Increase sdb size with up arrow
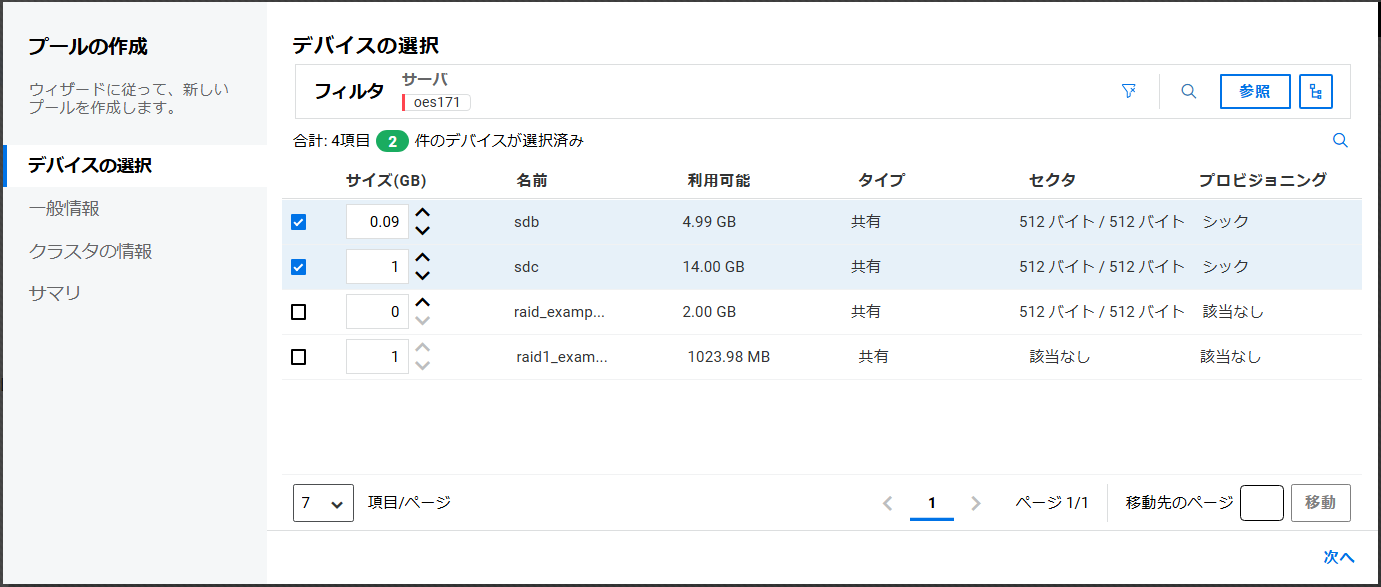This screenshot has height=587, width=1381. coord(423,213)
